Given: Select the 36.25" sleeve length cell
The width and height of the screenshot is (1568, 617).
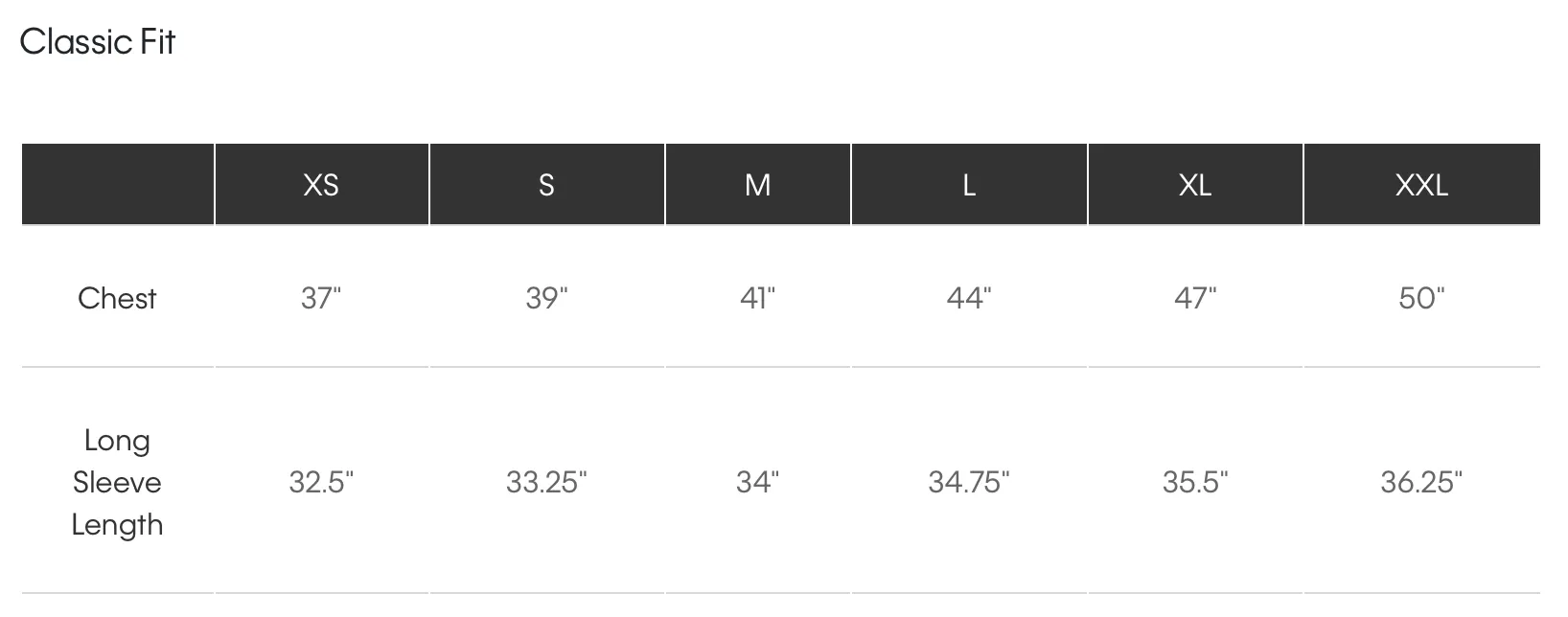Looking at the screenshot, I should point(1421,481).
